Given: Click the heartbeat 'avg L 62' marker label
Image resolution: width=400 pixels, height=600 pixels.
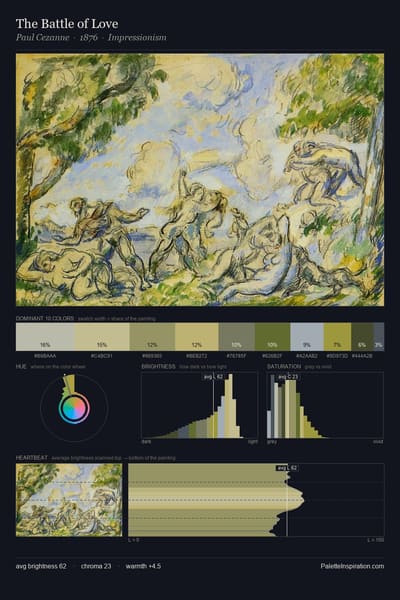Looking at the screenshot, I should point(287,468).
